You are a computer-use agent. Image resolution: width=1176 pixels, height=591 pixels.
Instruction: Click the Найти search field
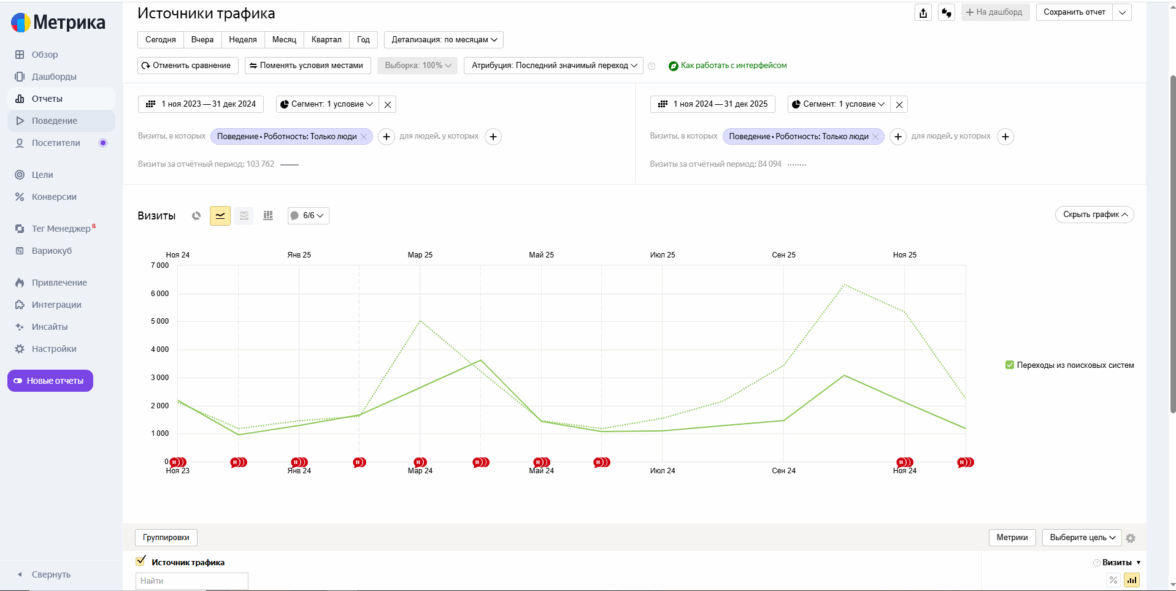point(191,581)
